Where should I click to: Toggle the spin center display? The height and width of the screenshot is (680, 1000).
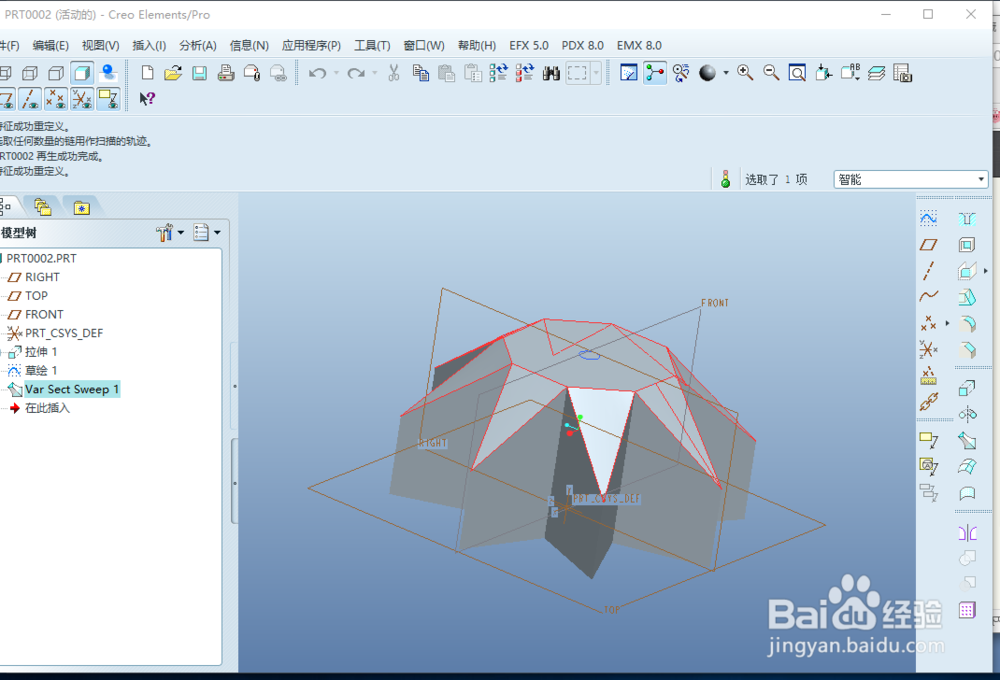coord(655,73)
